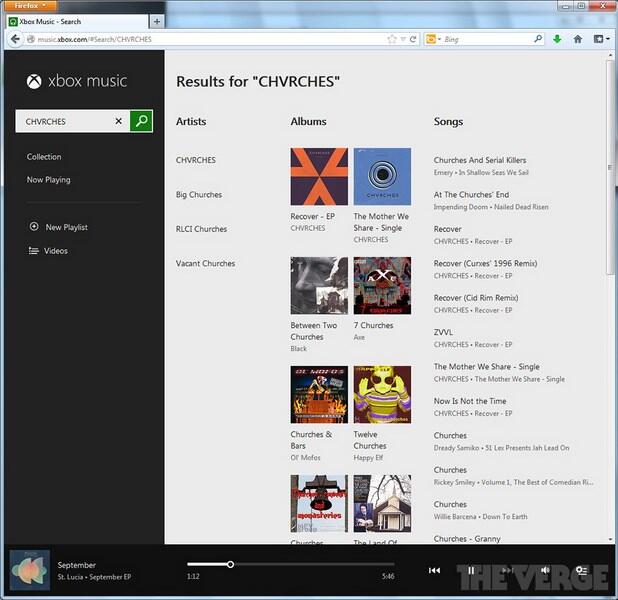Screen dimensions: 618x600
Task: Click the Bing search engine icon
Action: click(x=431, y=39)
